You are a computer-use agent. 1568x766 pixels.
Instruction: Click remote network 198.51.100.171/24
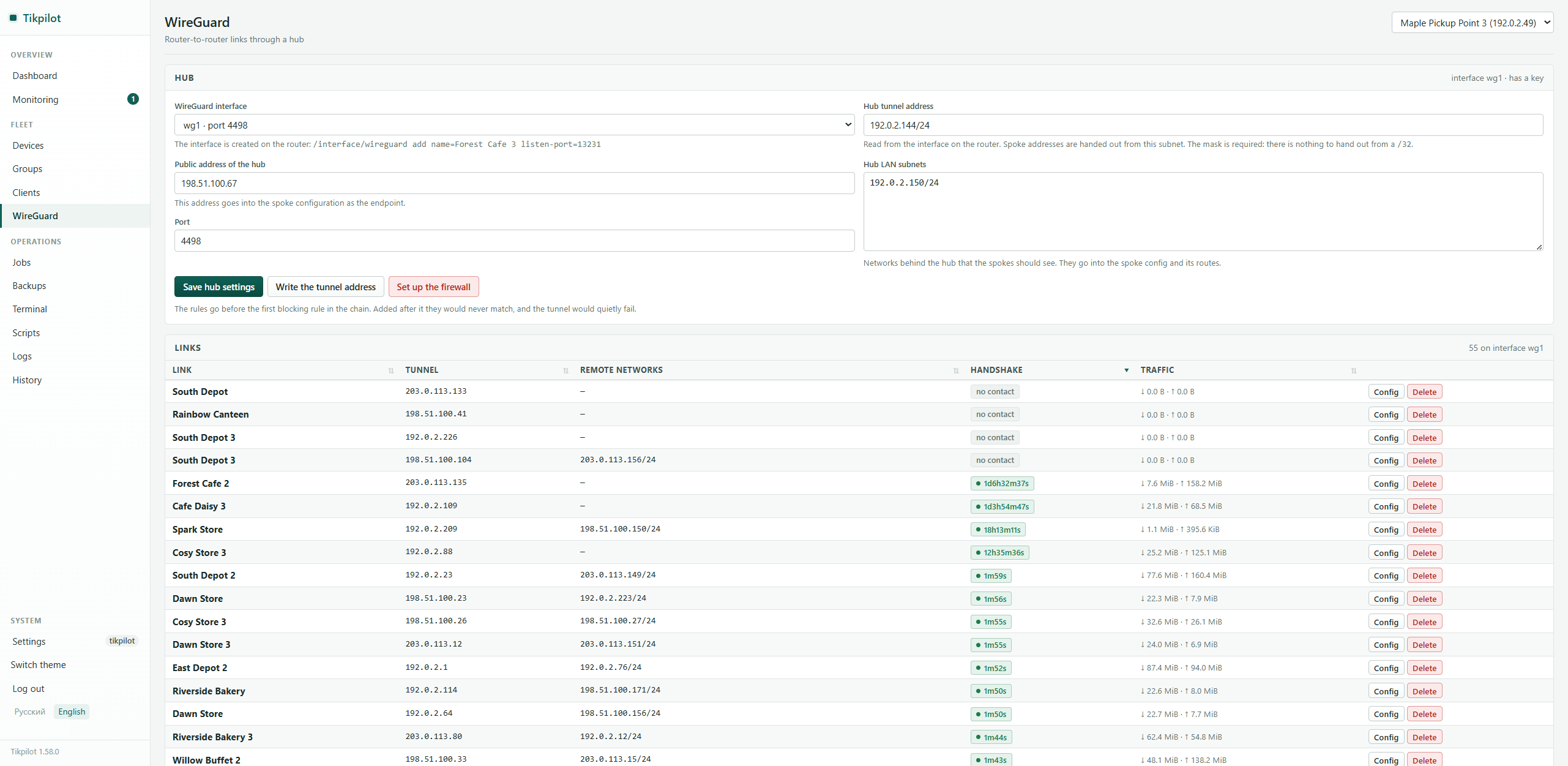tap(620, 690)
